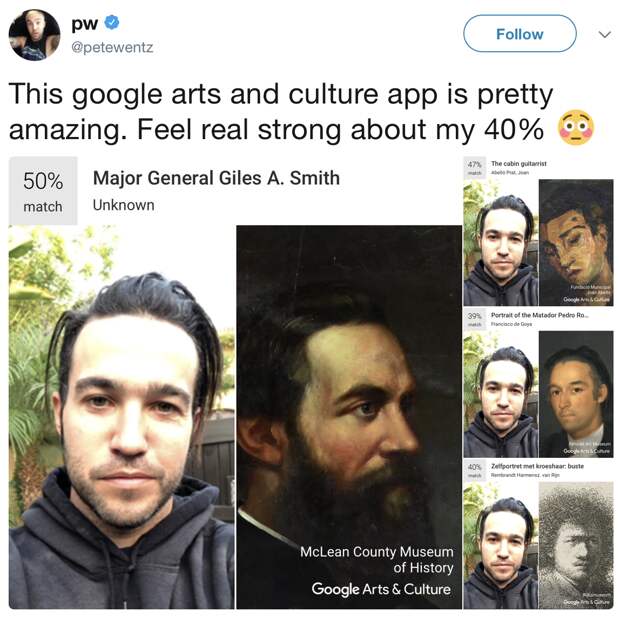Open the tweet options chevron dropdown
Screen dimensions: 620x618
604,34
